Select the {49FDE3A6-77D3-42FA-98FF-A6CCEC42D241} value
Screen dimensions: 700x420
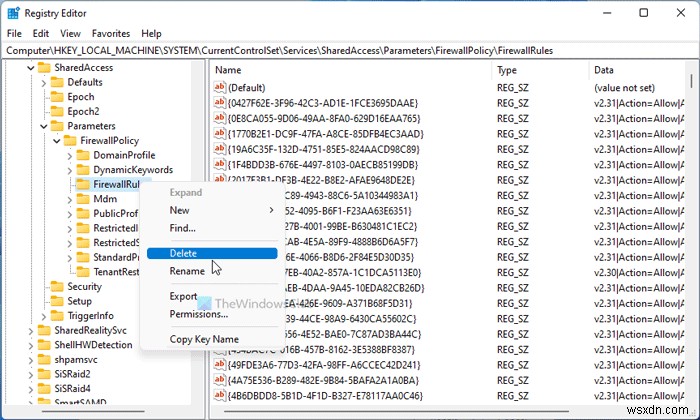pyautogui.click(x=324, y=365)
